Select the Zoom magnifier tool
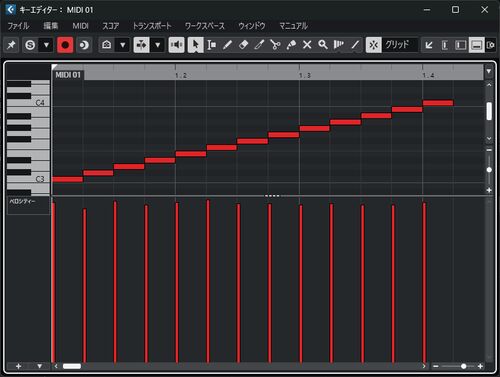This screenshot has height=377, width=500. coord(323,45)
